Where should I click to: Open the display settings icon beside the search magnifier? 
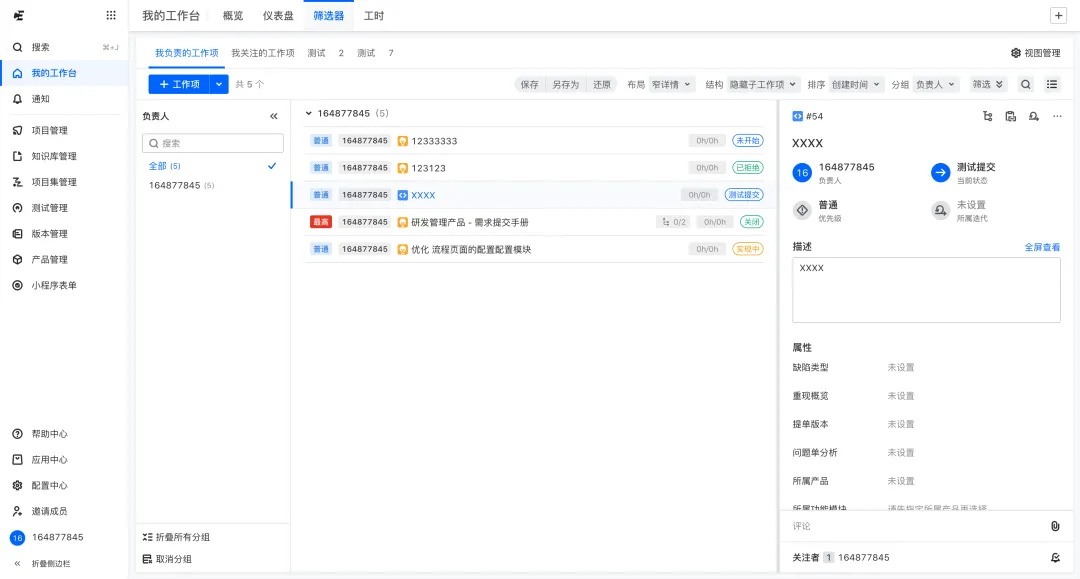1052,84
